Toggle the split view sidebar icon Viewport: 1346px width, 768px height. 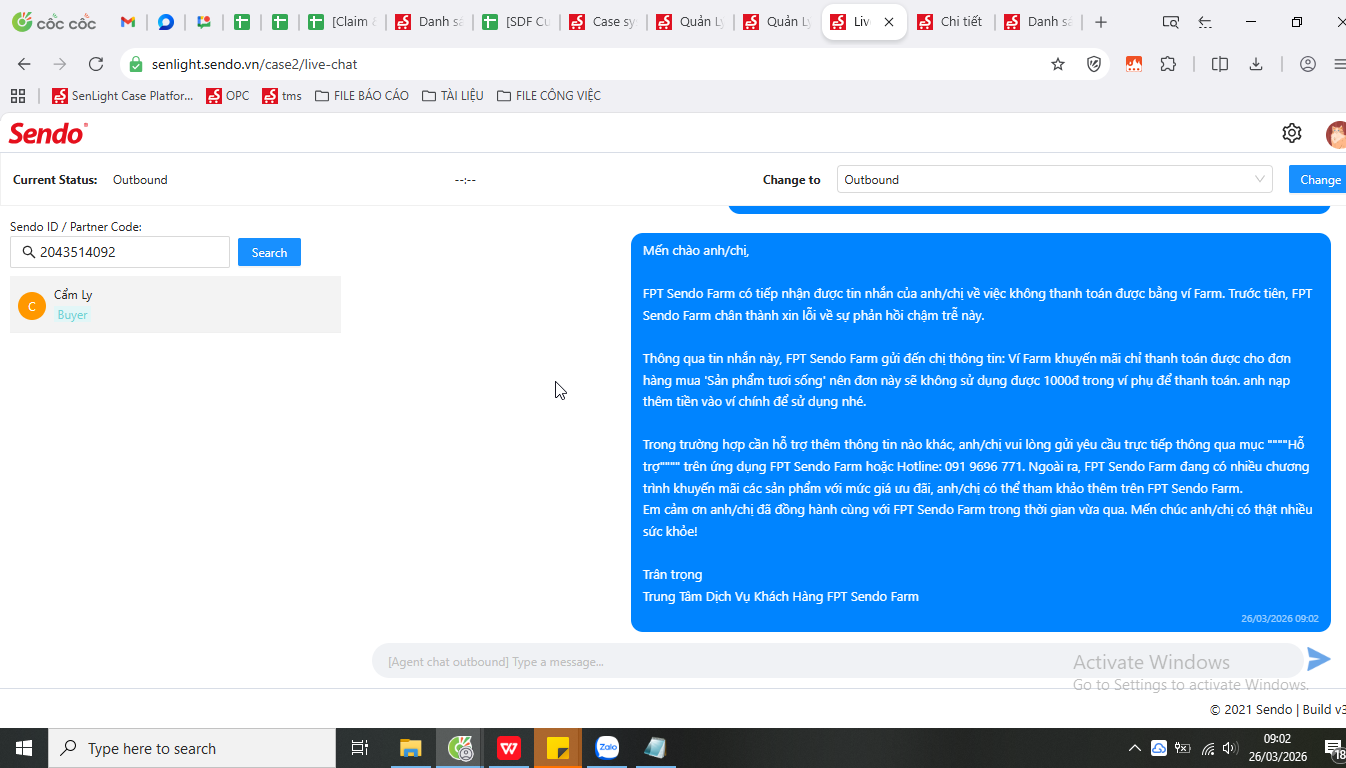click(1220, 64)
